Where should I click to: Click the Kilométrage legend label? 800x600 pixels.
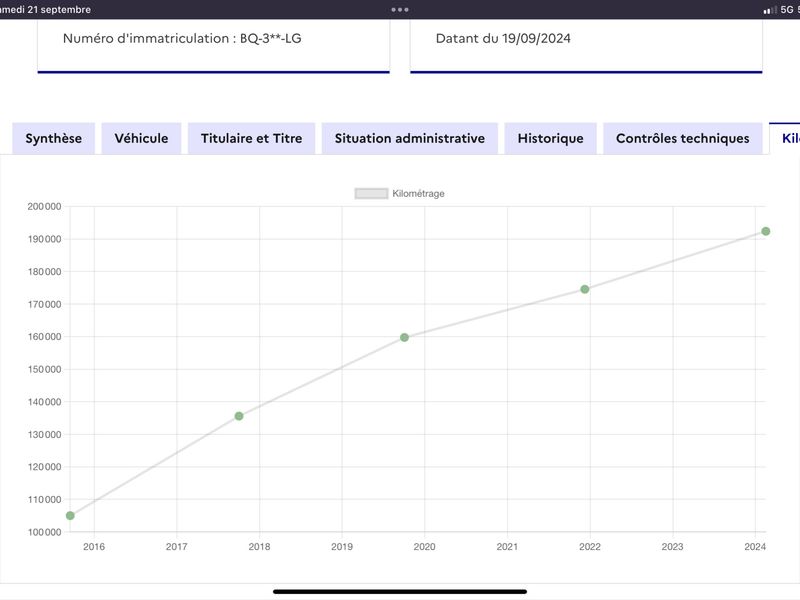pyautogui.click(x=418, y=193)
